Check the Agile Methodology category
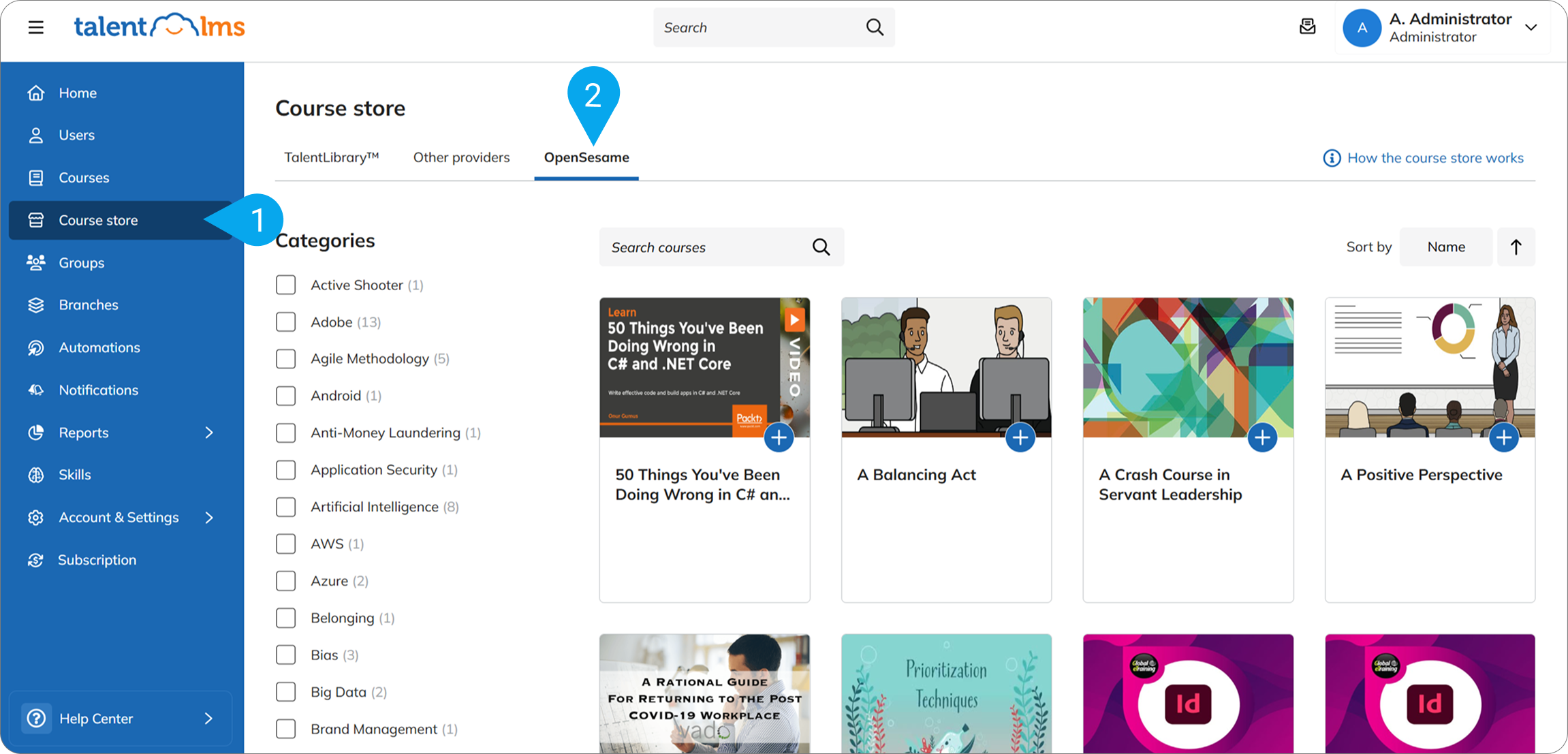This screenshot has height=754, width=1568. (286, 359)
